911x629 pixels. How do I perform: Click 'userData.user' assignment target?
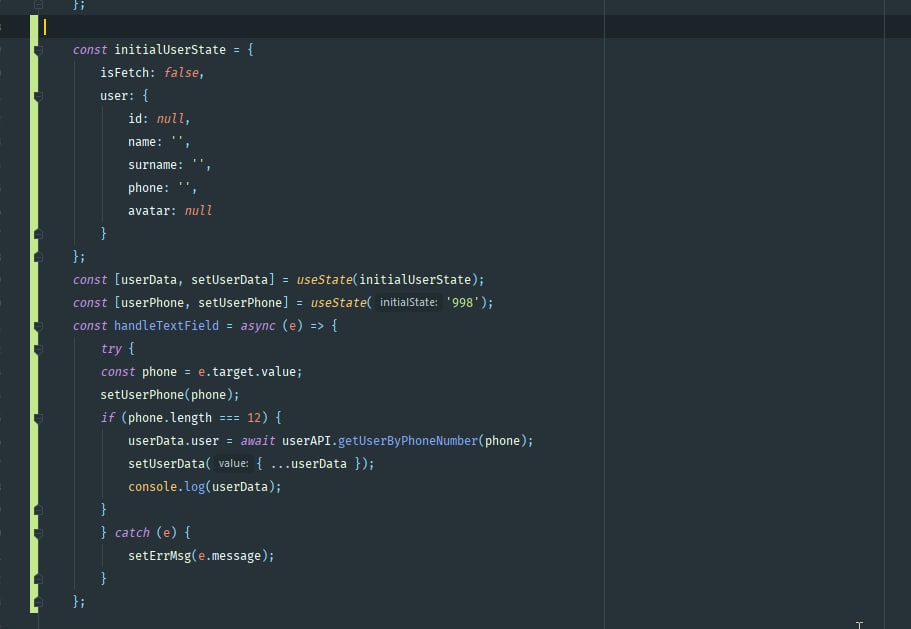tap(173, 441)
